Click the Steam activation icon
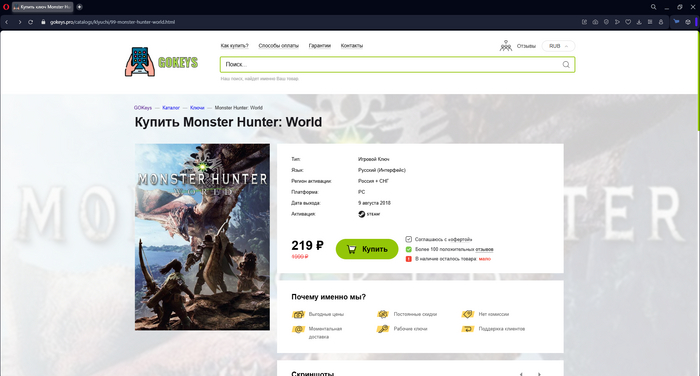 (362, 214)
